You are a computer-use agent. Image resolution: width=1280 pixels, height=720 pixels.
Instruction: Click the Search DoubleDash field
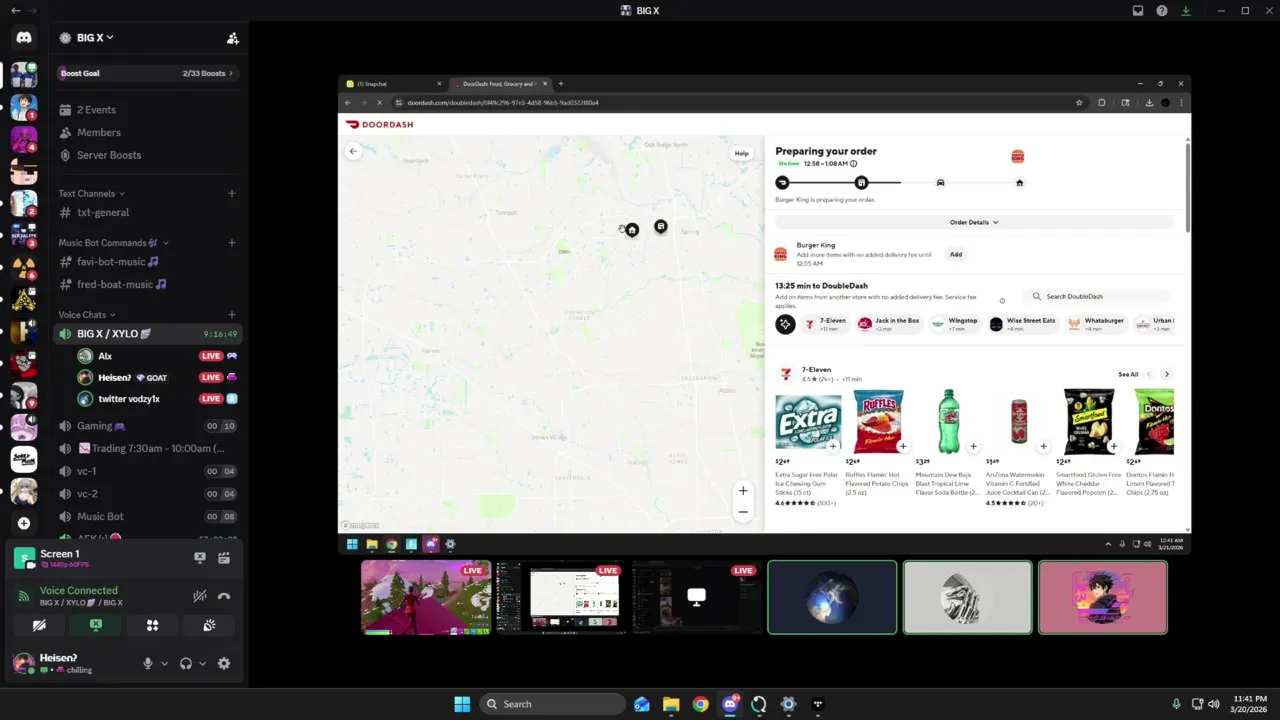click(1096, 296)
